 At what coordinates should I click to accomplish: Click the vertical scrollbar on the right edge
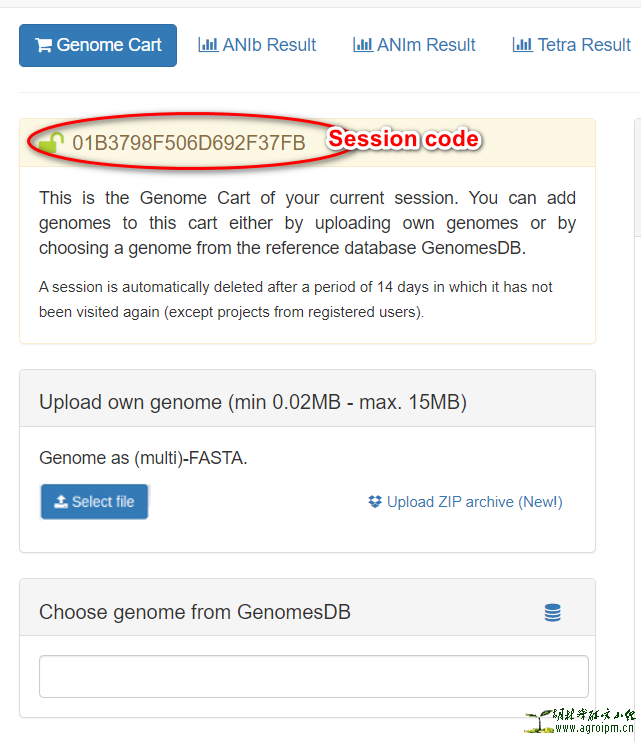pyautogui.click(x=637, y=400)
